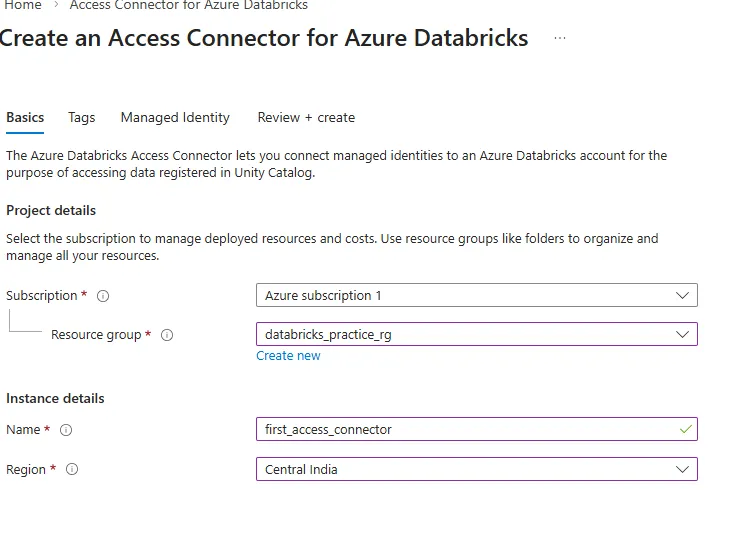The image size is (747, 551).
Task: Click the Subscription field label
Action: pos(41,296)
